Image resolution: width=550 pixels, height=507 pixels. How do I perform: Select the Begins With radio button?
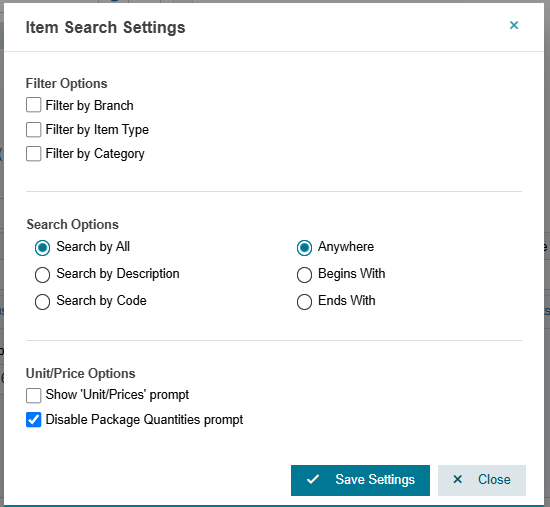point(304,275)
